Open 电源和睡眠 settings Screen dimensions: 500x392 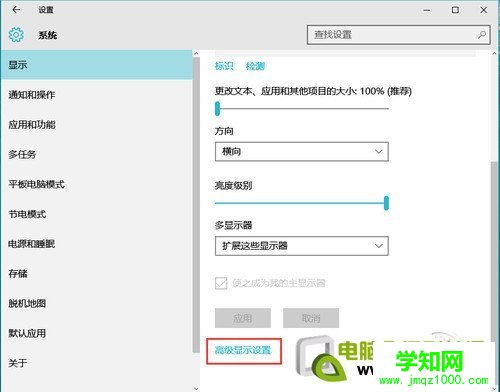pos(97,244)
